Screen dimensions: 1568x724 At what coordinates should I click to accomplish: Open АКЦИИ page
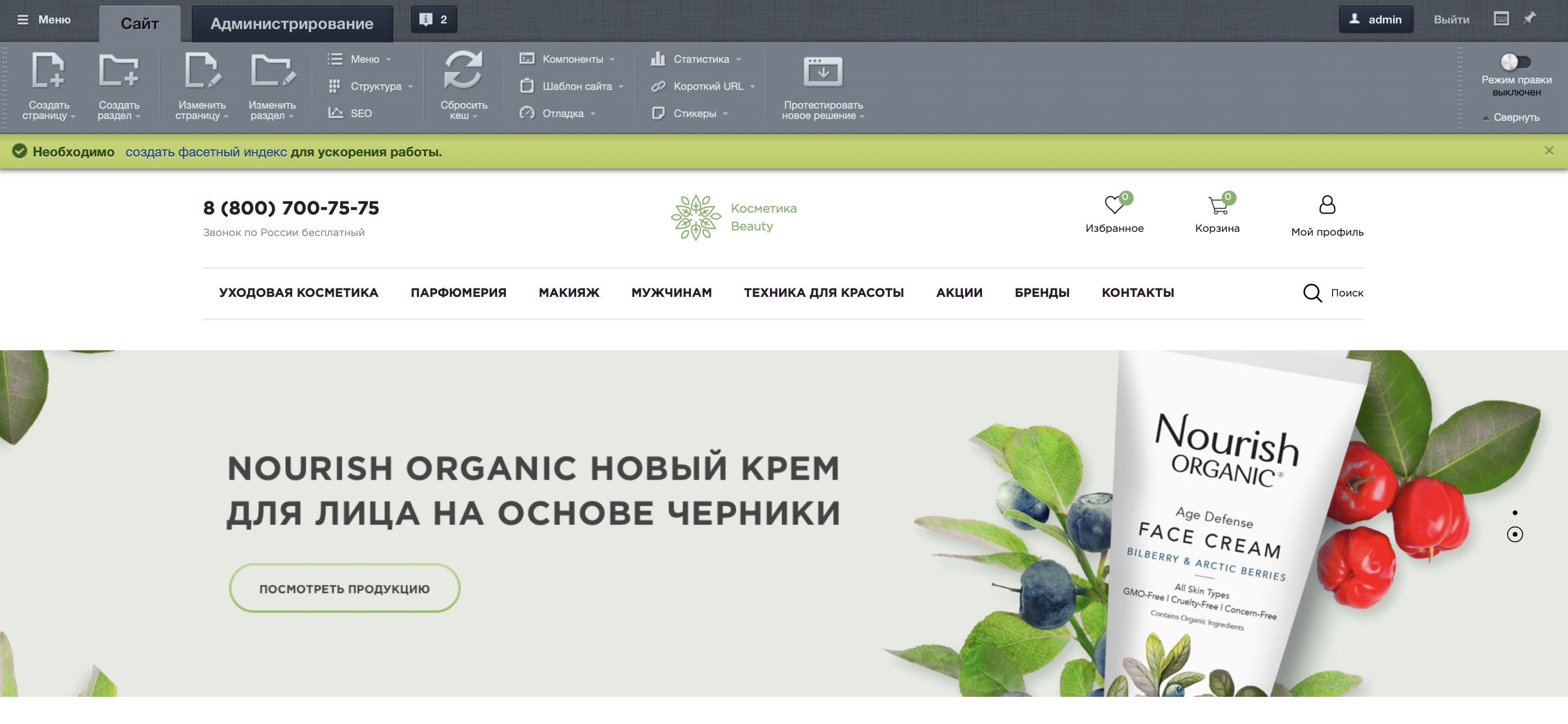coord(959,293)
